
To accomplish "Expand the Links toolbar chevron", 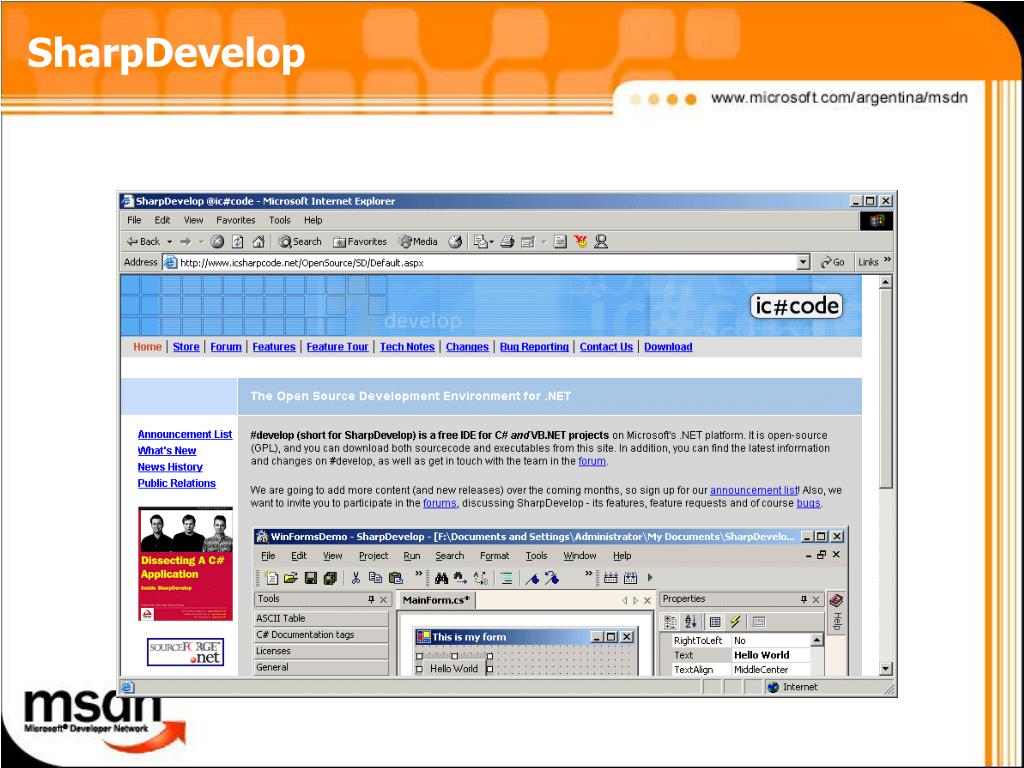I will 887,260.
